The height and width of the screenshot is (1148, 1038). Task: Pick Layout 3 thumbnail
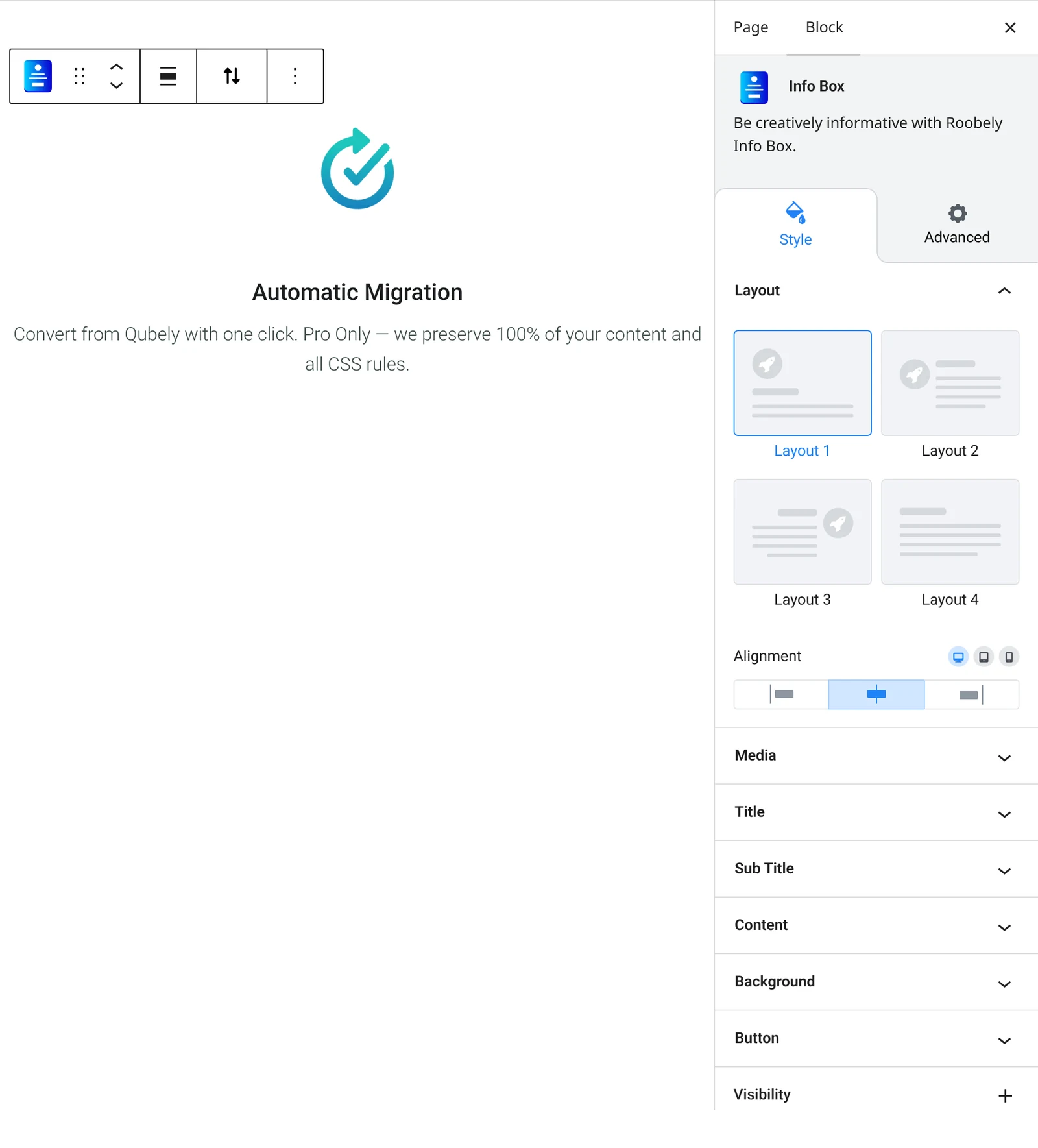803,532
